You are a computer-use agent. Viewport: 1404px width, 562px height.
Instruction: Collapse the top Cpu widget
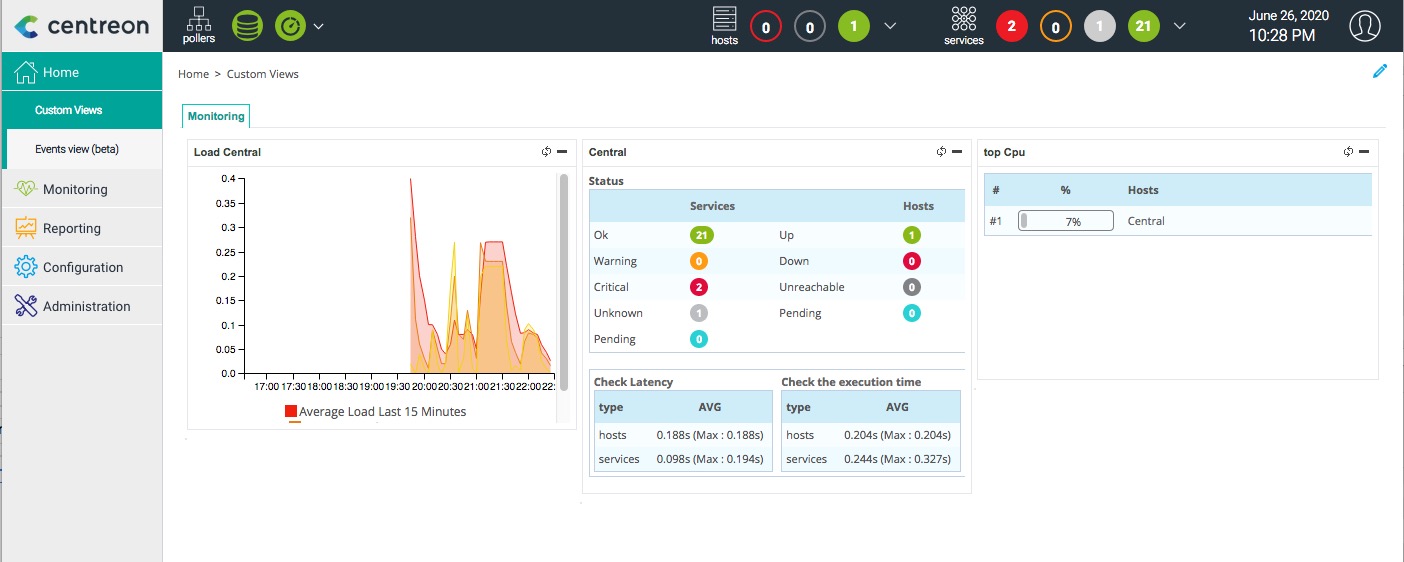click(1365, 152)
